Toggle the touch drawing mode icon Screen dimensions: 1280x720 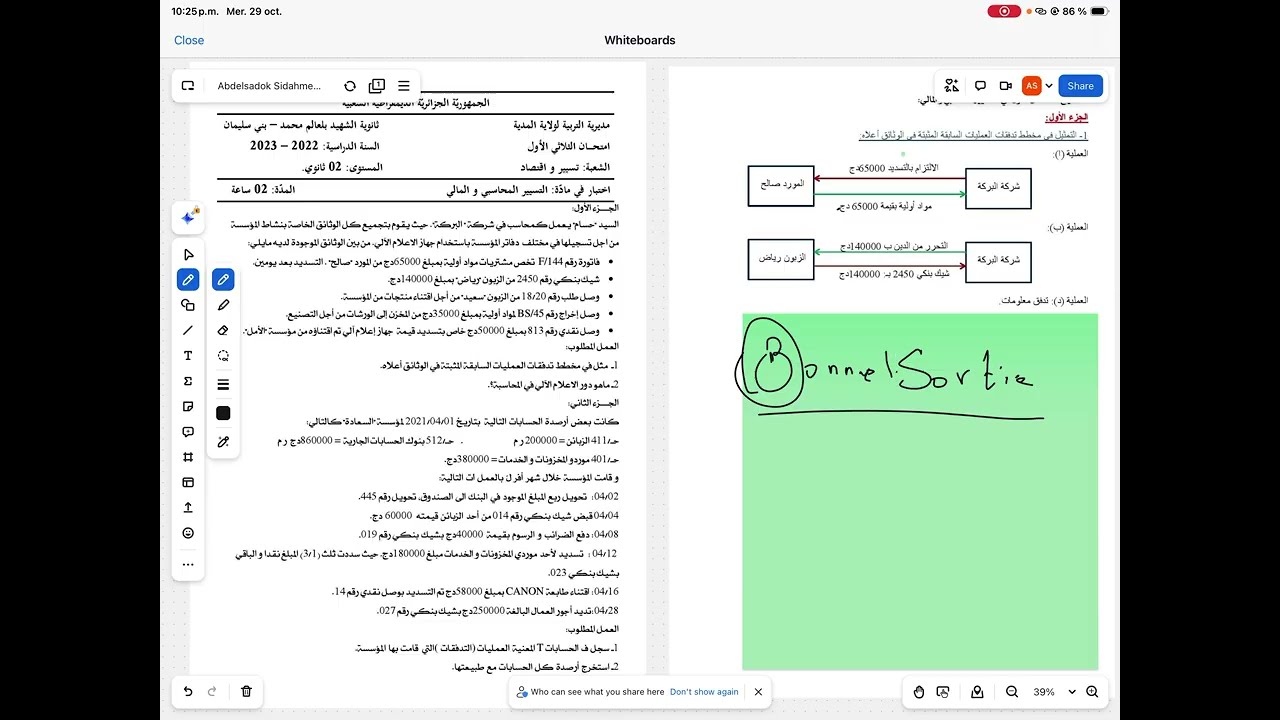click(943, 692)
